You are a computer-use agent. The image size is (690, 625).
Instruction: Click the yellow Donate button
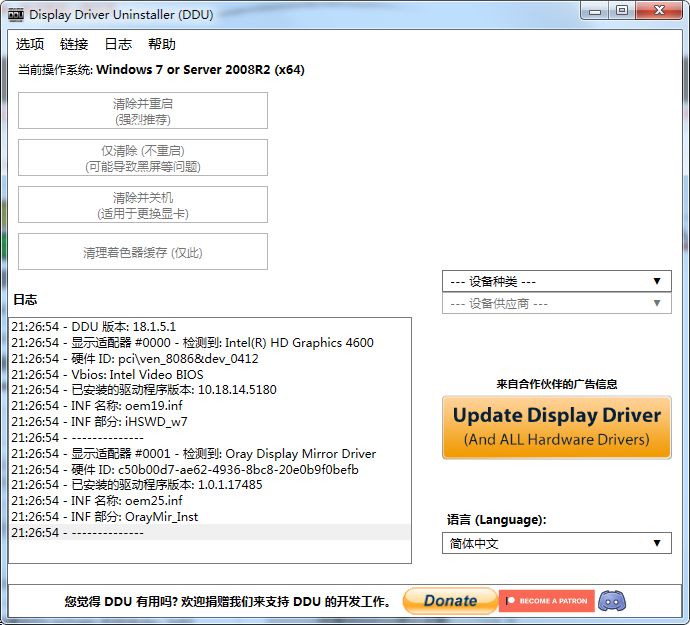[450, 601]
